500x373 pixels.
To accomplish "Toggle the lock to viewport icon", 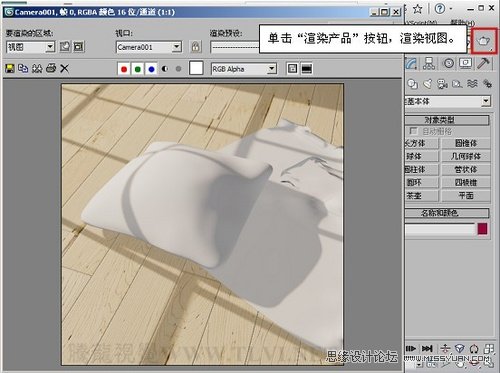I will [x=196, y=47].
